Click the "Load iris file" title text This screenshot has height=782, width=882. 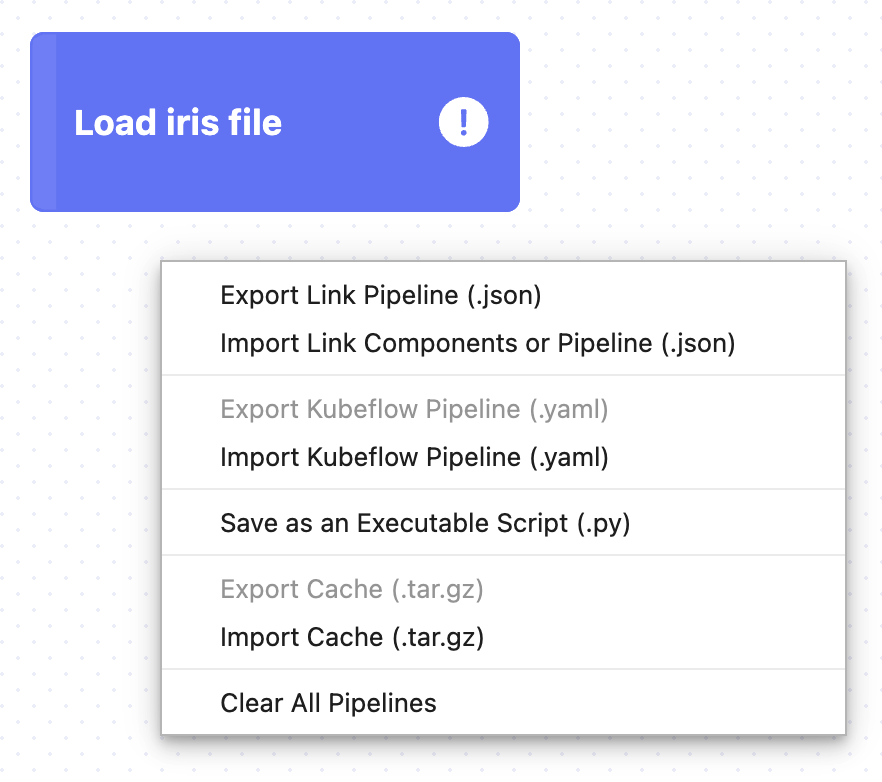(x=178, y=123)
